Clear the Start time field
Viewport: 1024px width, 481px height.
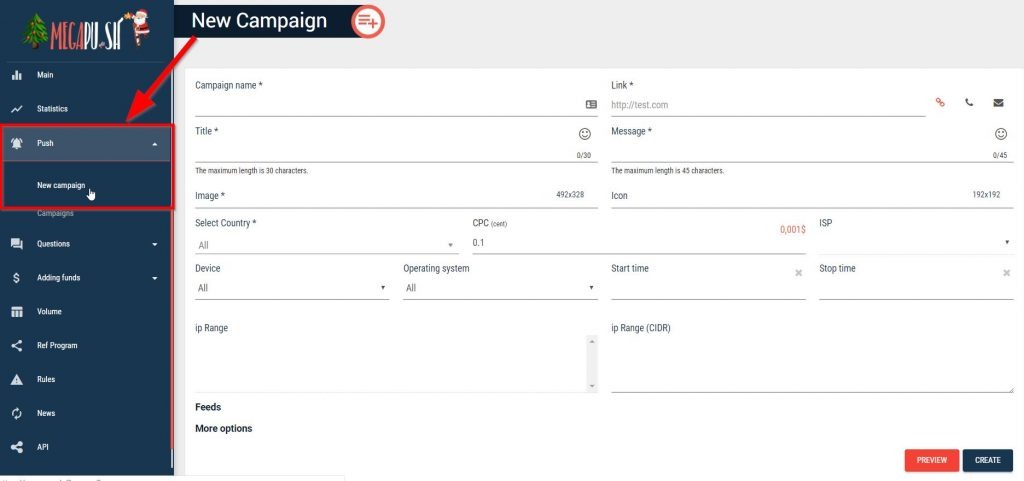(798, 272)
